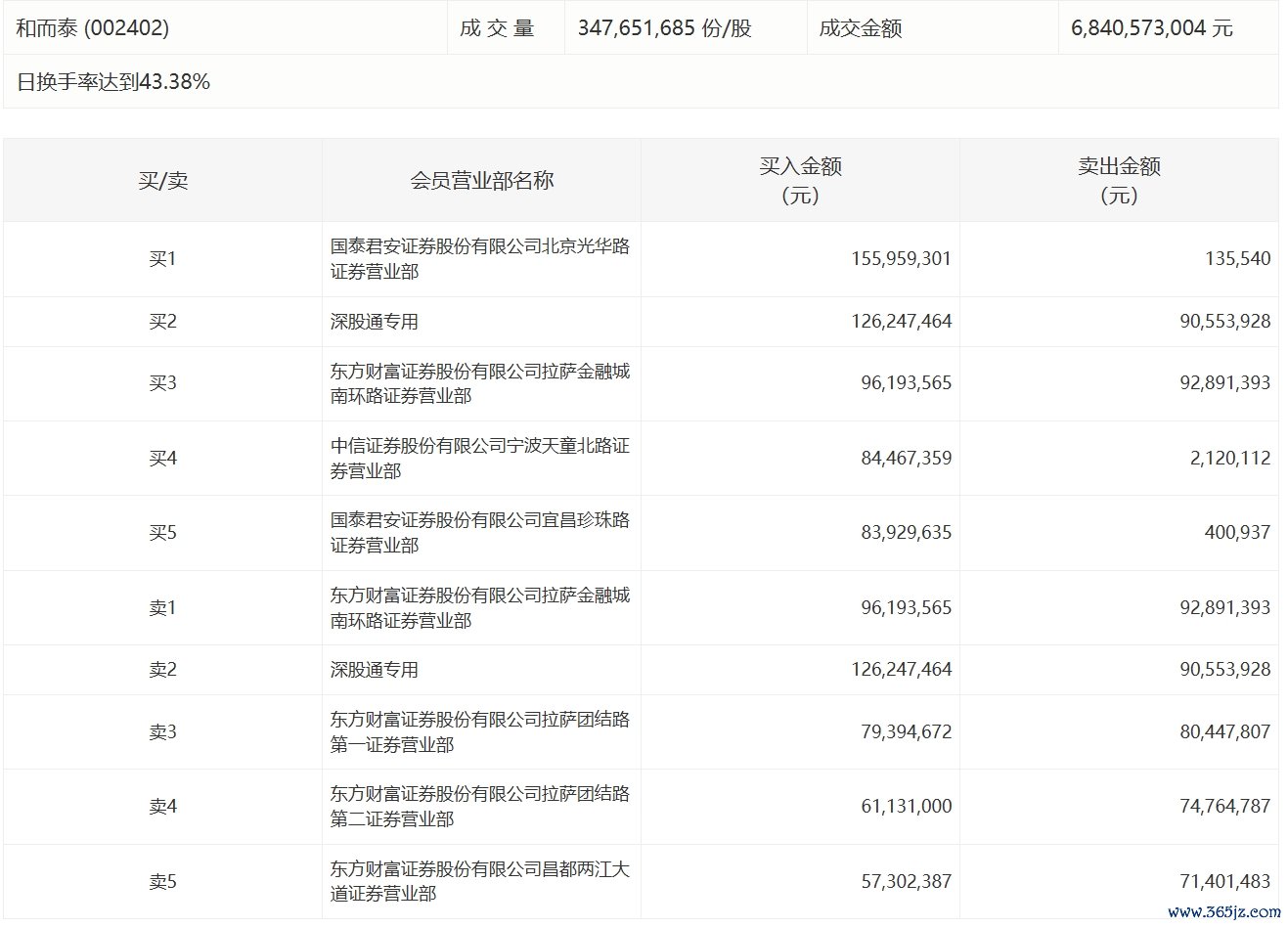Click buy amount 155,959,301
The image size is (1288, 927).
click(x=902, y=259)
